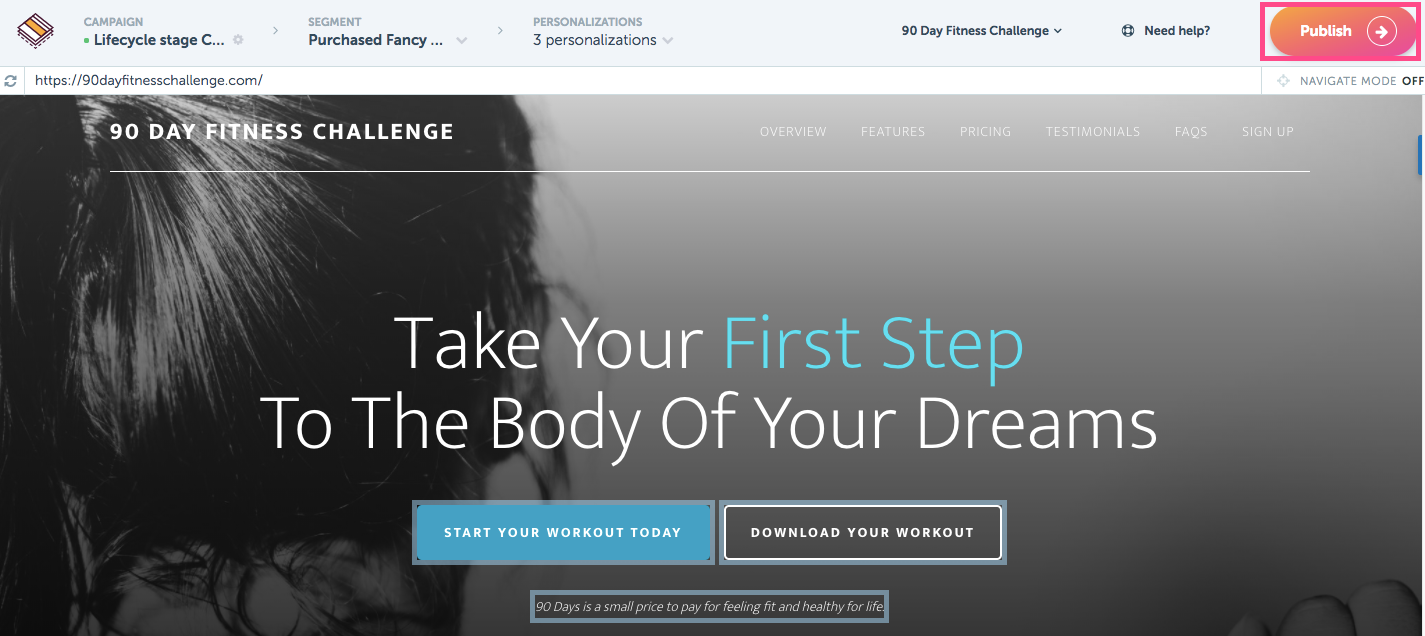Go to Testimonials in site navigation

tap(1093, 132)
